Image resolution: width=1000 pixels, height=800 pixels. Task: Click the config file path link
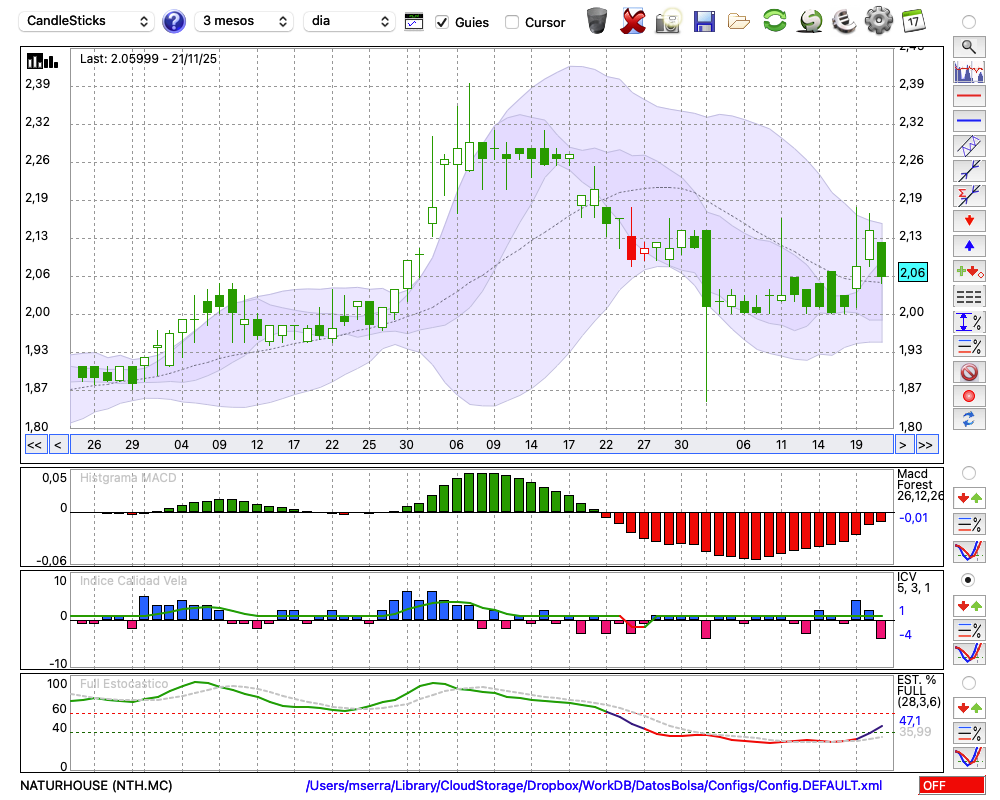click(x=594, y=786)
